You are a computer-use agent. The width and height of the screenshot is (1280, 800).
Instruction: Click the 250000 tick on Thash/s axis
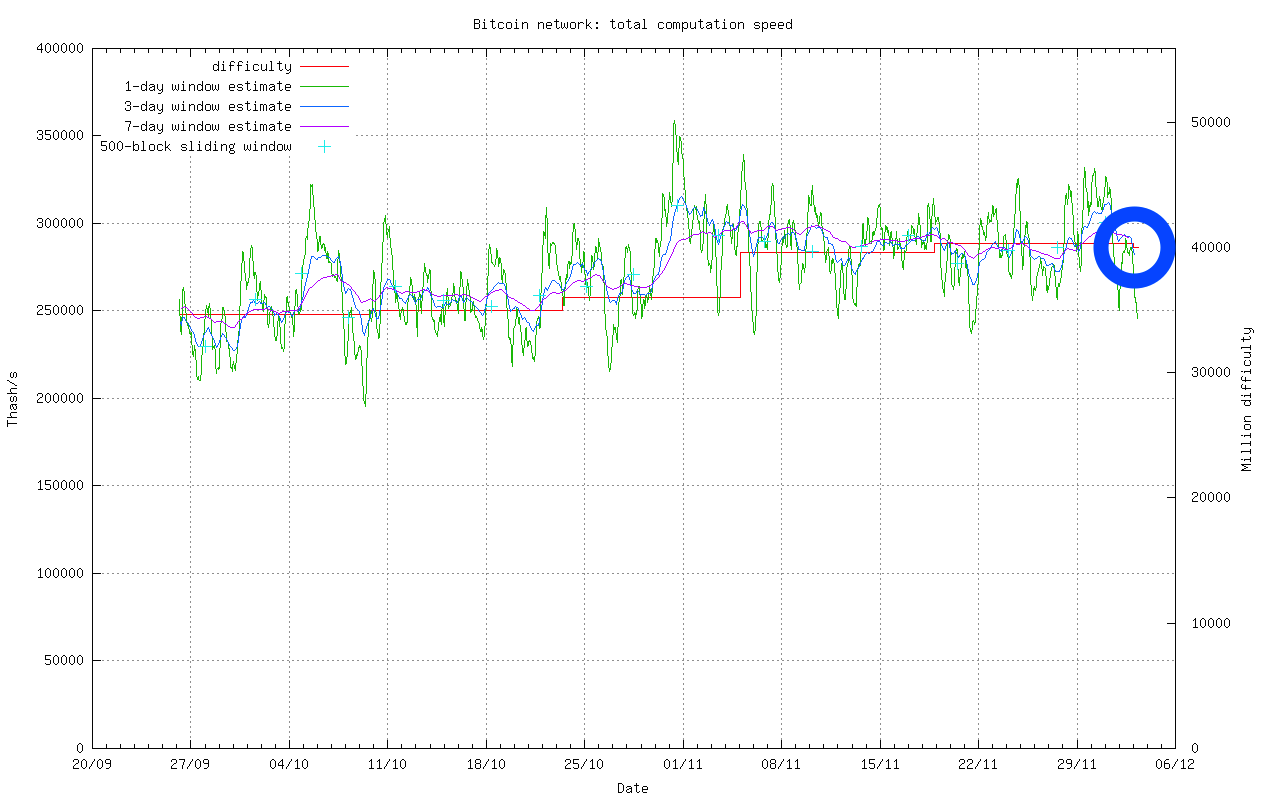60,311
